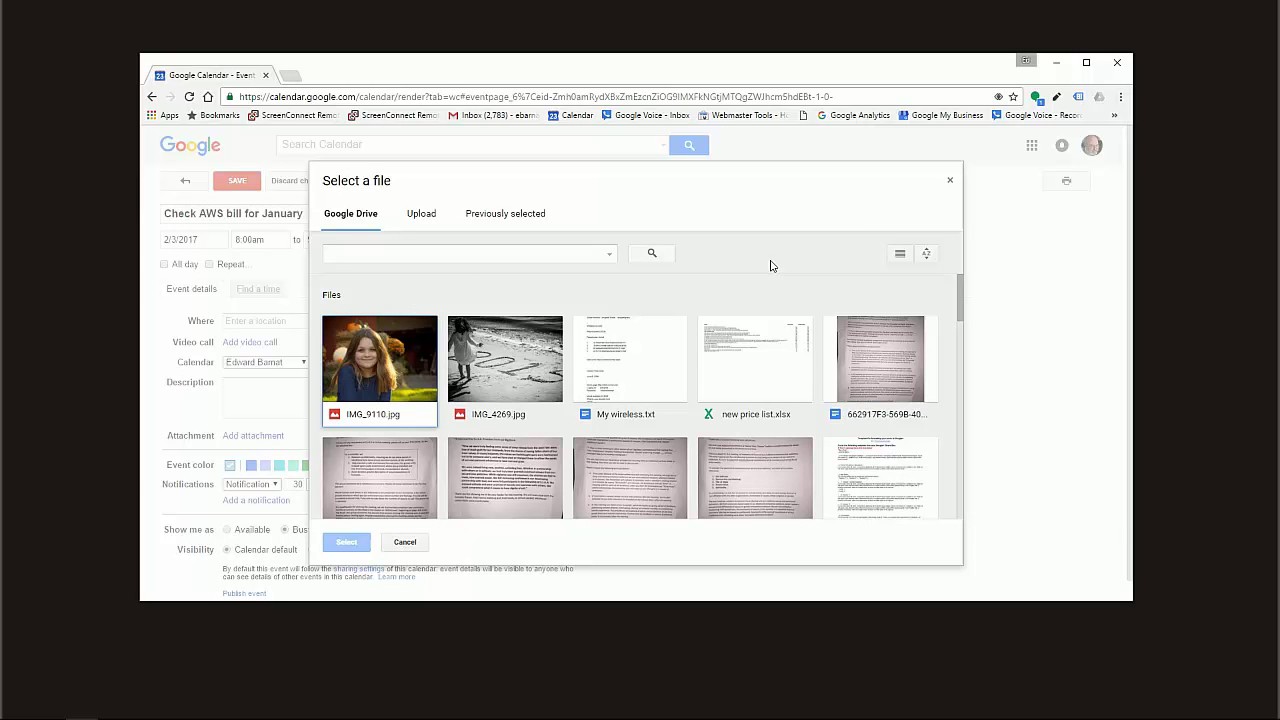Pick the lavender event color swatch
Viewport: 1280px width, 720px height.
pos(265,465)
